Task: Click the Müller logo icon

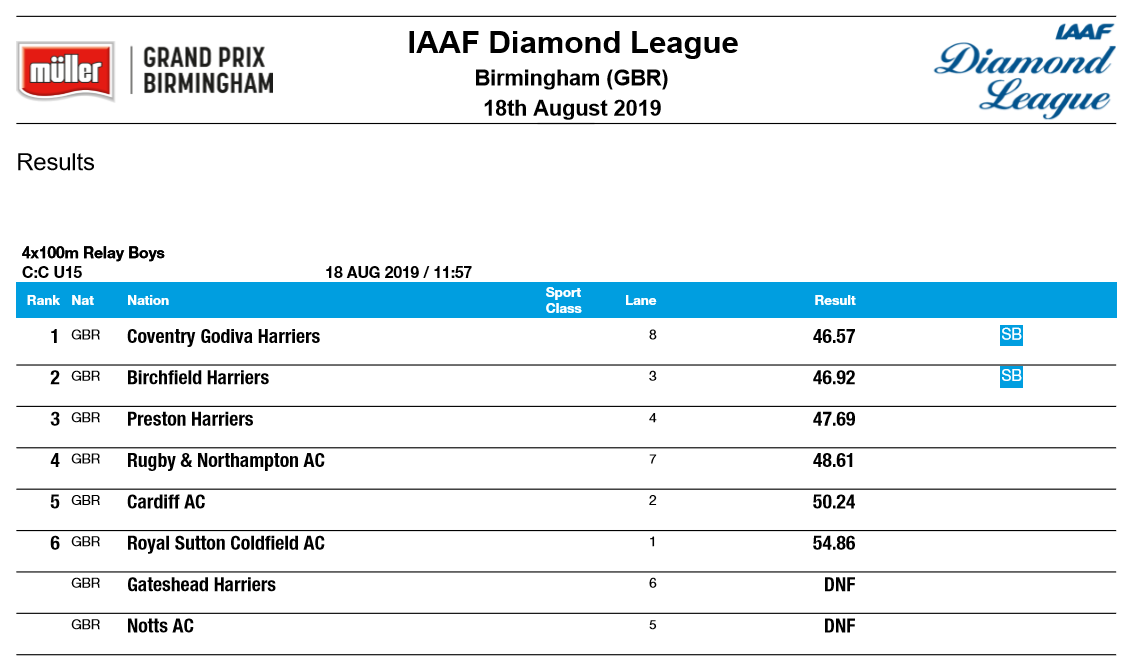Action: click(x=66, y=71)
